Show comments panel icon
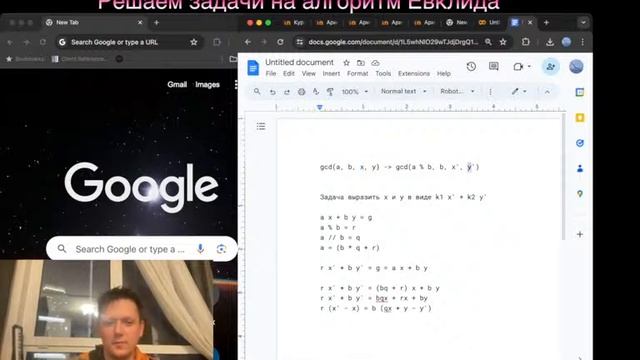This screenshot has height=360, width=640. (493, 67)
